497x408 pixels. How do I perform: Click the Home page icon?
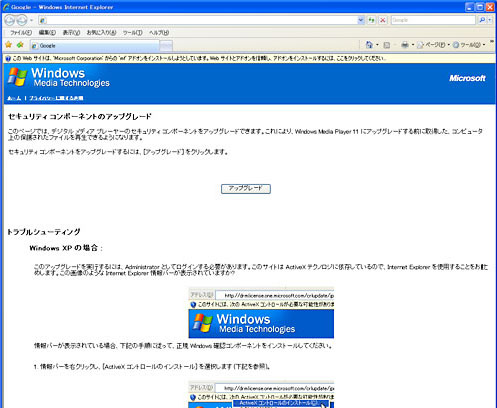point(369,45)
